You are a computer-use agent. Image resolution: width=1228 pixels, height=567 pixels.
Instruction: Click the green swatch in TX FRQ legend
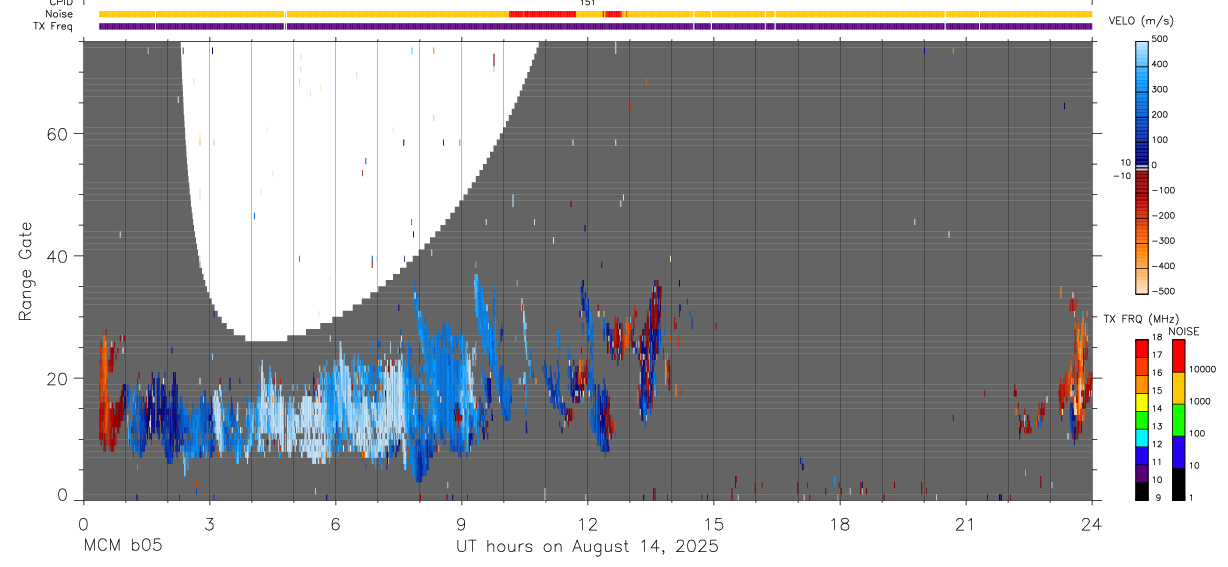[x=1141, y=419]
